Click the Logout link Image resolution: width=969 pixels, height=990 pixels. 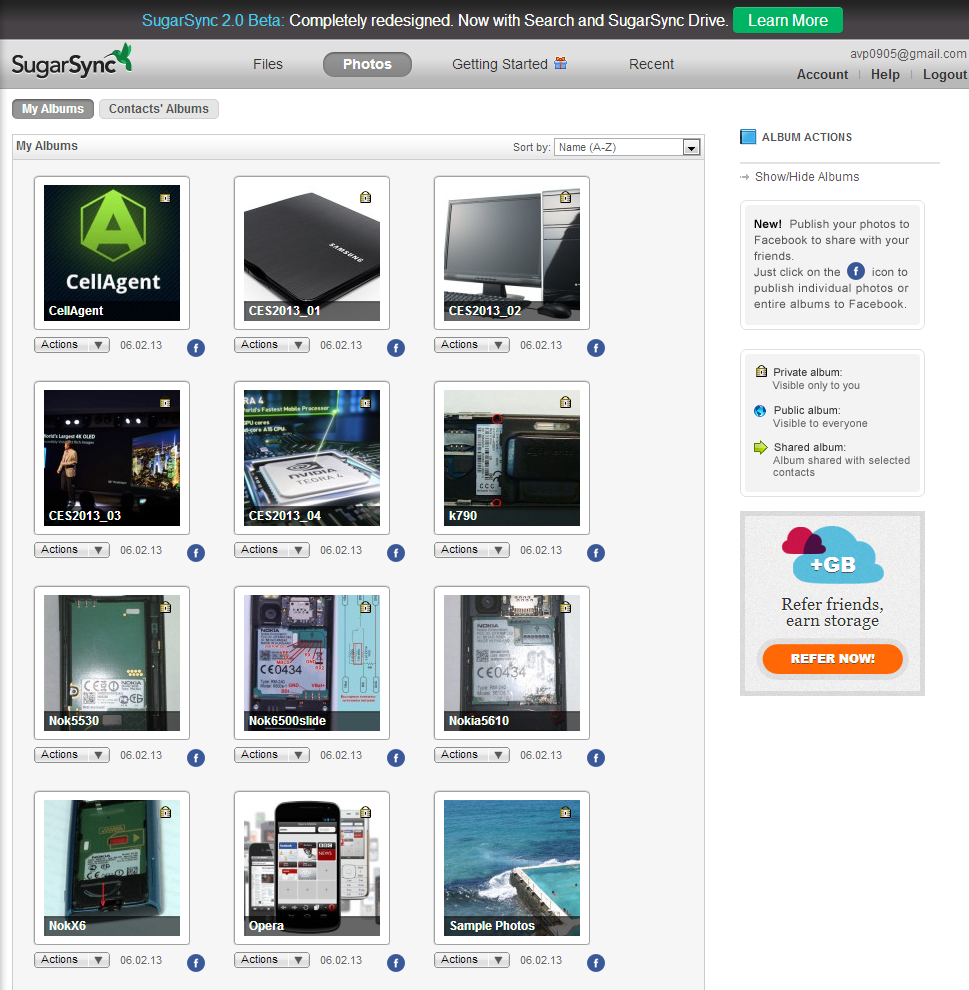pyautogui.click(x=945, y=75)
